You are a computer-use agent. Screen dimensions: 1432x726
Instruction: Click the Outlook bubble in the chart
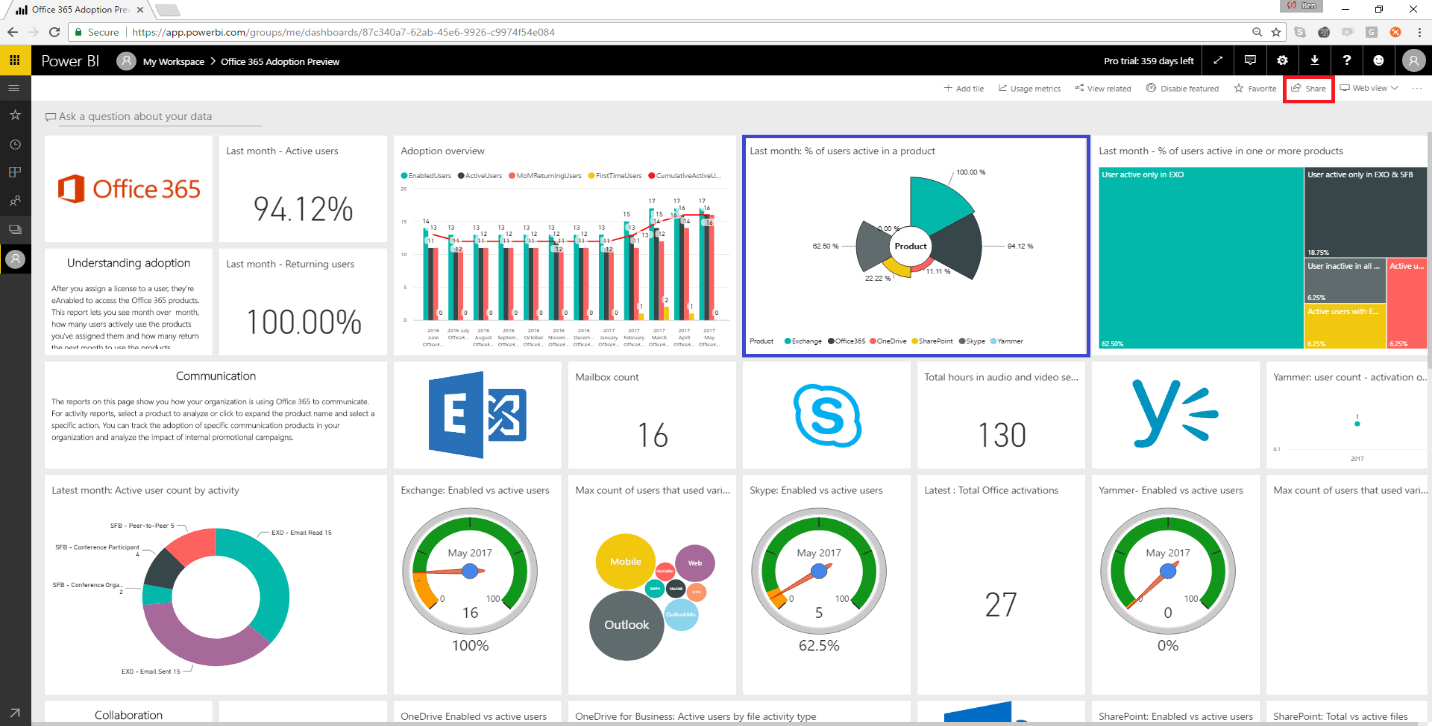pyautogui.click(x=626, y=625)
